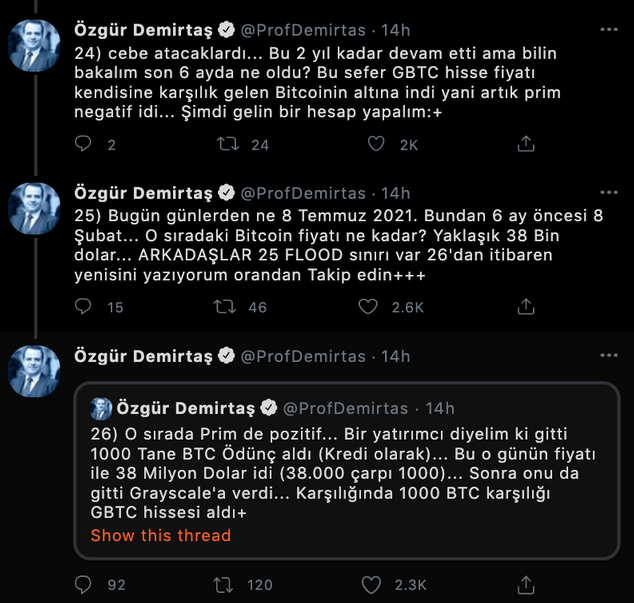Open more options menu on tweet 25
Image resolution: width=634 pixels, height=603 pixels.
608,193
